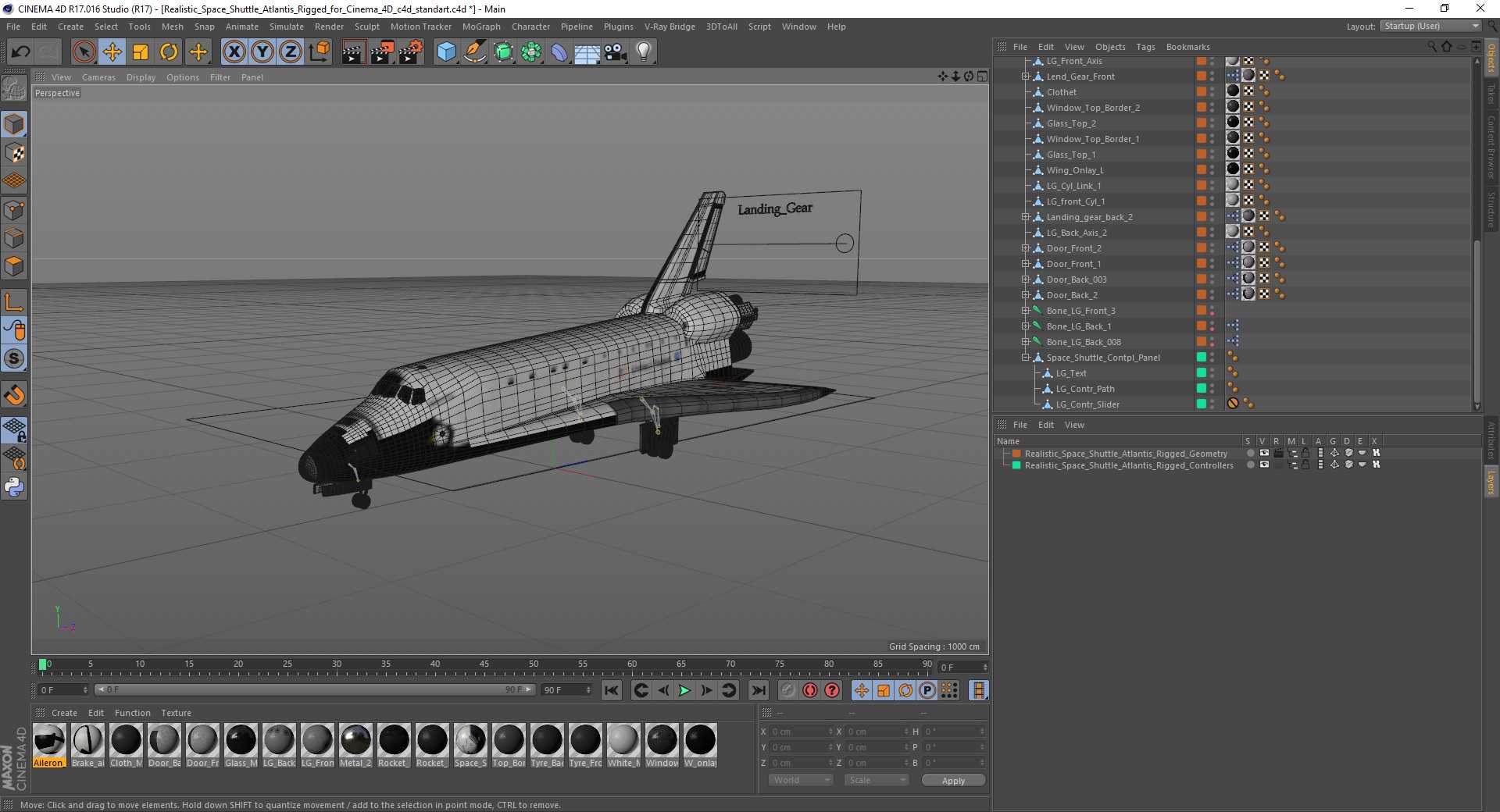This screenshot has width=1500, height=812.
Task: Open material manager Texture menu
Action: coord(176,713)
